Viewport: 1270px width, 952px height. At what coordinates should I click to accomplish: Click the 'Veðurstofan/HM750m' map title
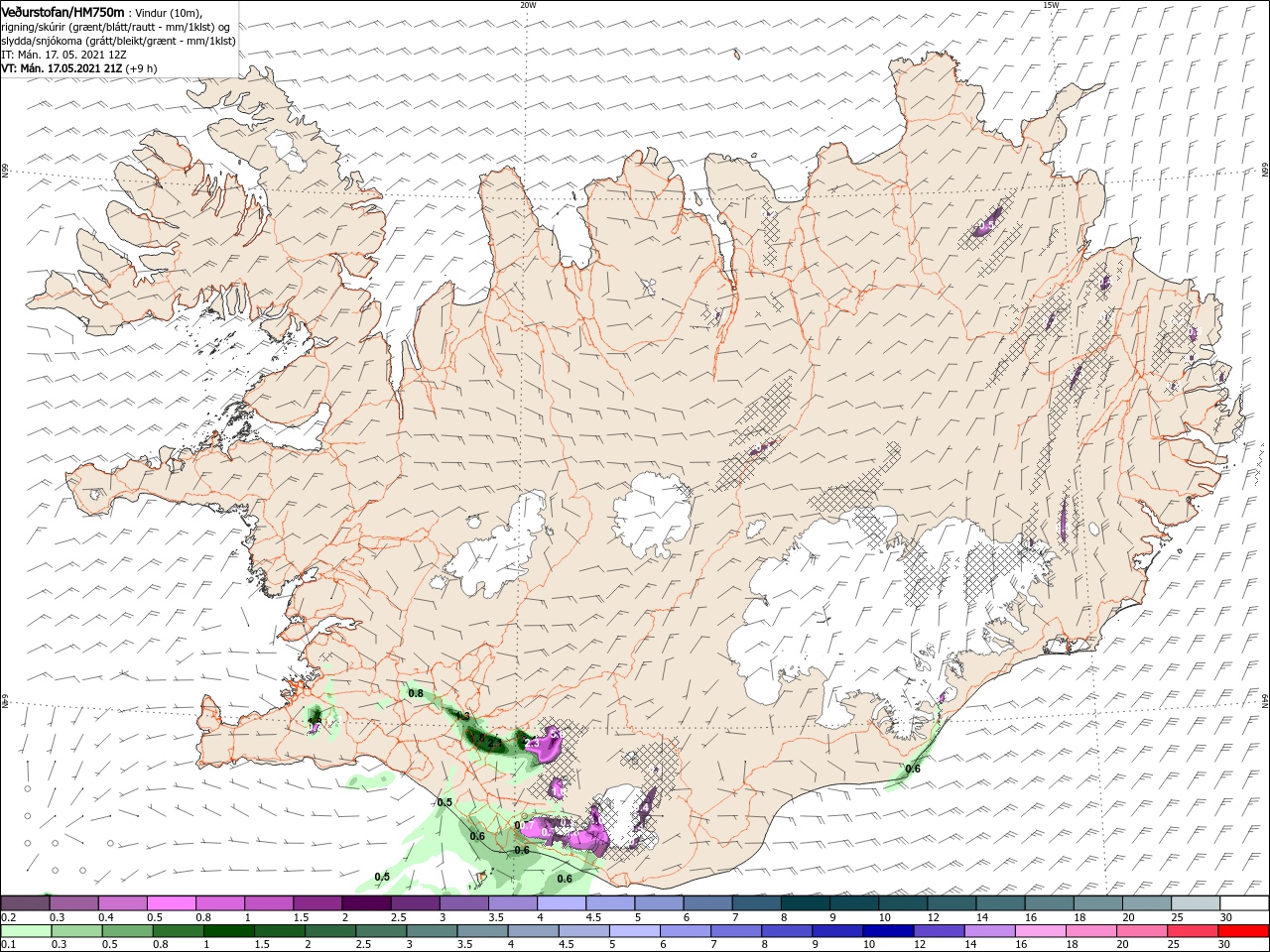coord(63,11)
